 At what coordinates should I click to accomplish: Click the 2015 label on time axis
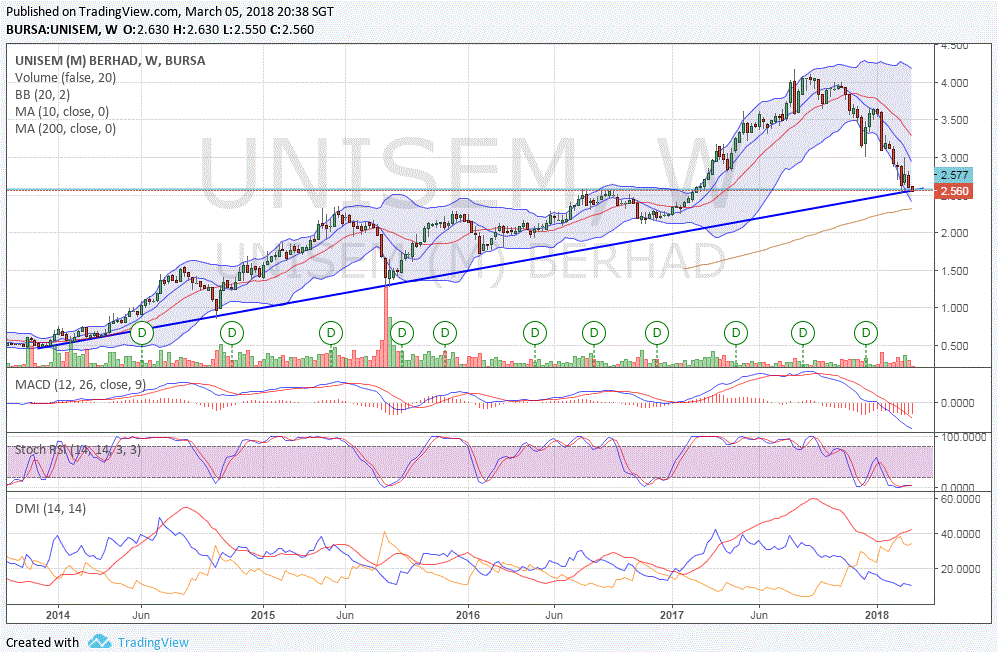(263, 615)
